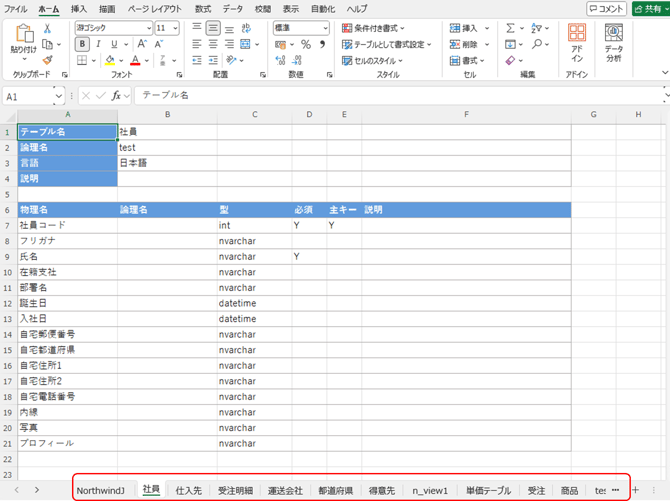Viewport: 670px width, 501px height.
Task: Click the increase font size icon
Action: 143,45
